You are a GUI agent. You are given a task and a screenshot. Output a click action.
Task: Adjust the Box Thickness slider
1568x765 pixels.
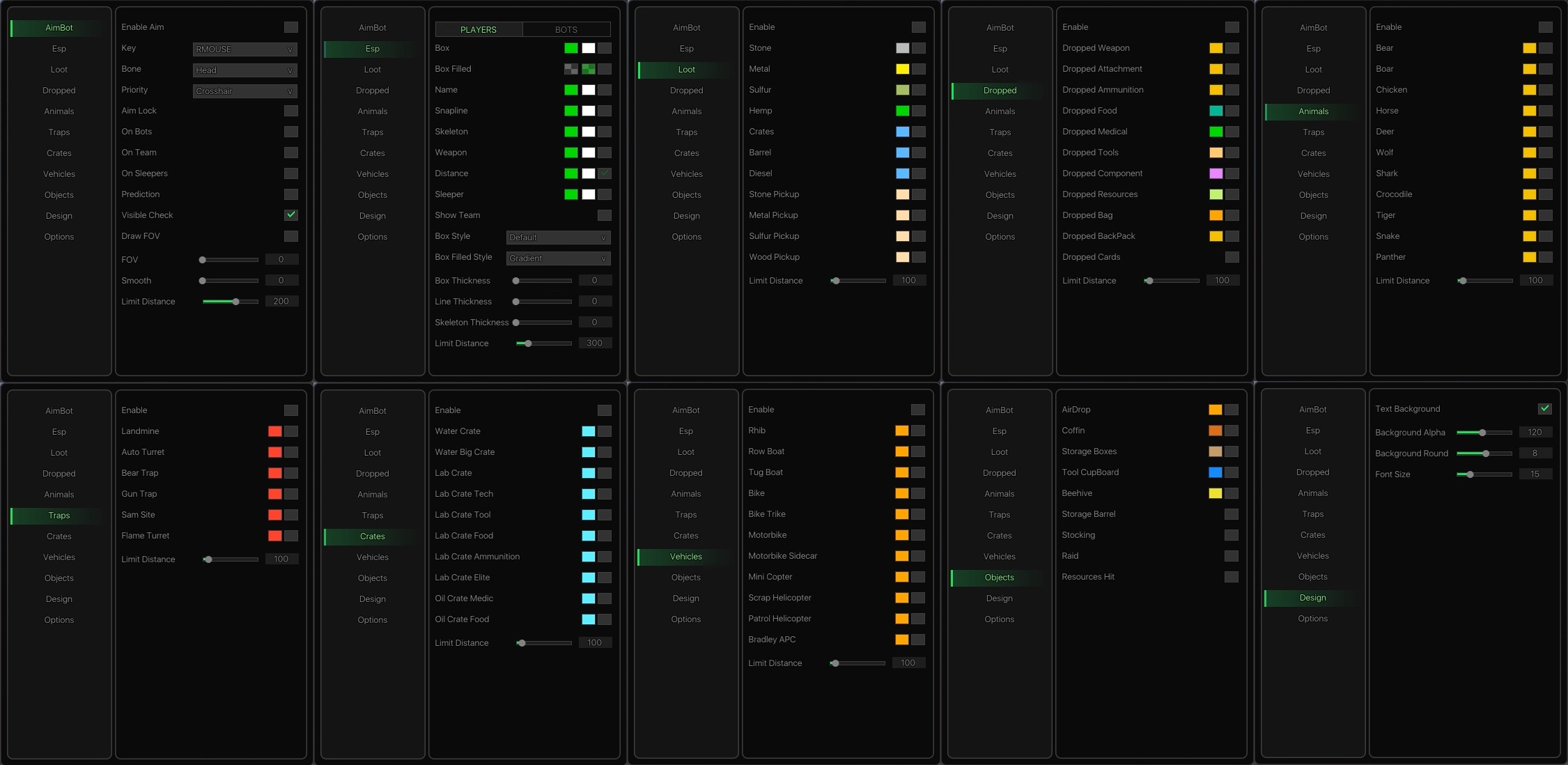tap(543, 281)
